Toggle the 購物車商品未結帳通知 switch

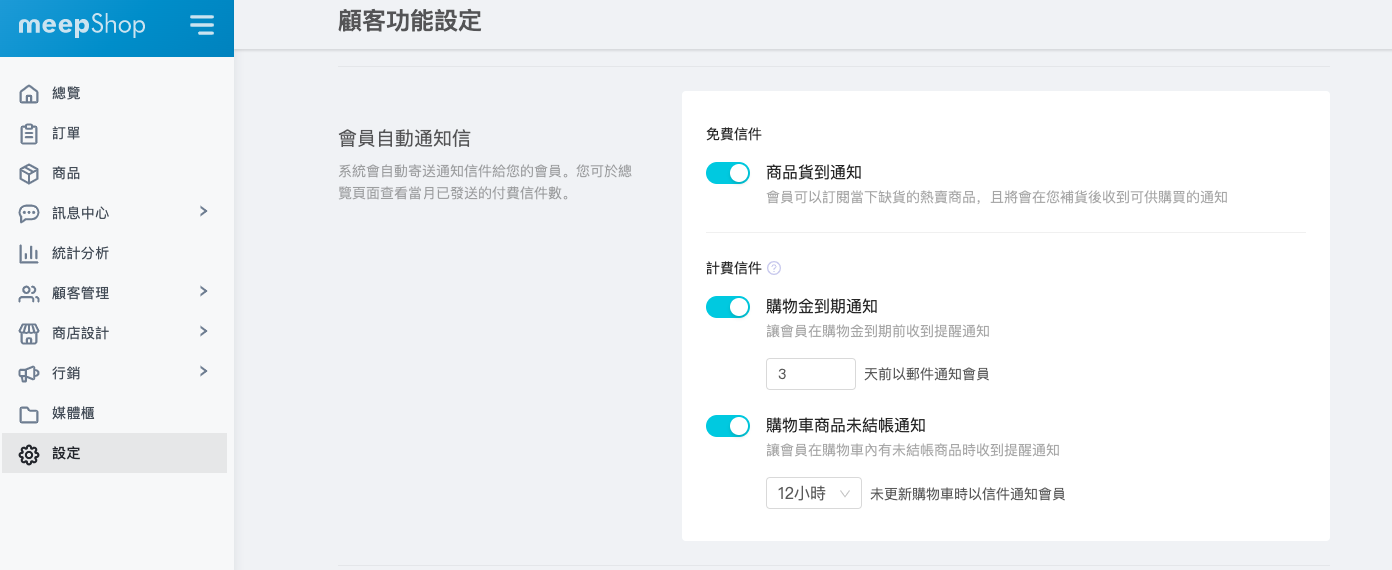pos(728,426)
